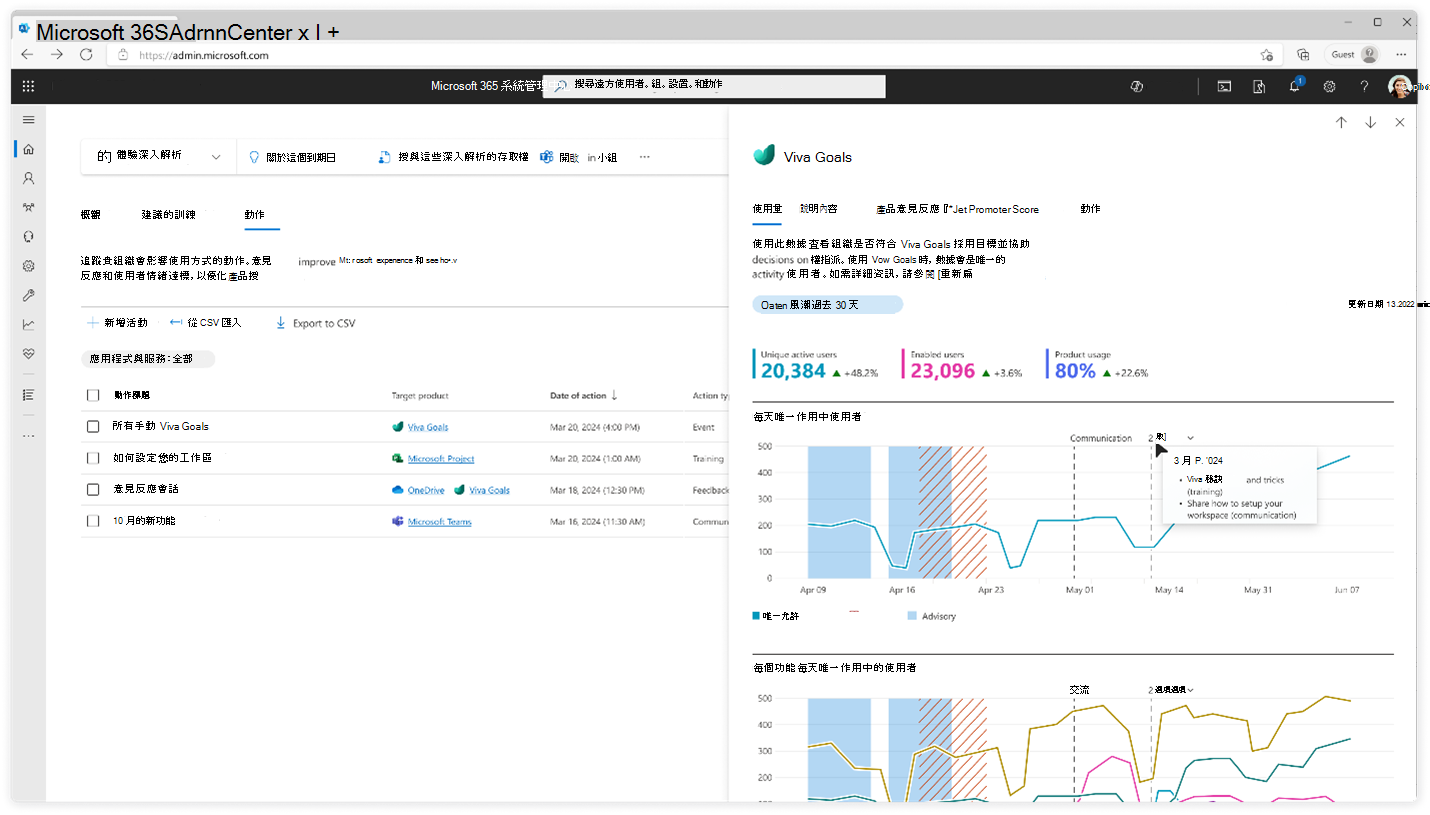Open more options ellipsis in command bar
The height and width of the screenshot is (815, 1430).
click(645, 157)
